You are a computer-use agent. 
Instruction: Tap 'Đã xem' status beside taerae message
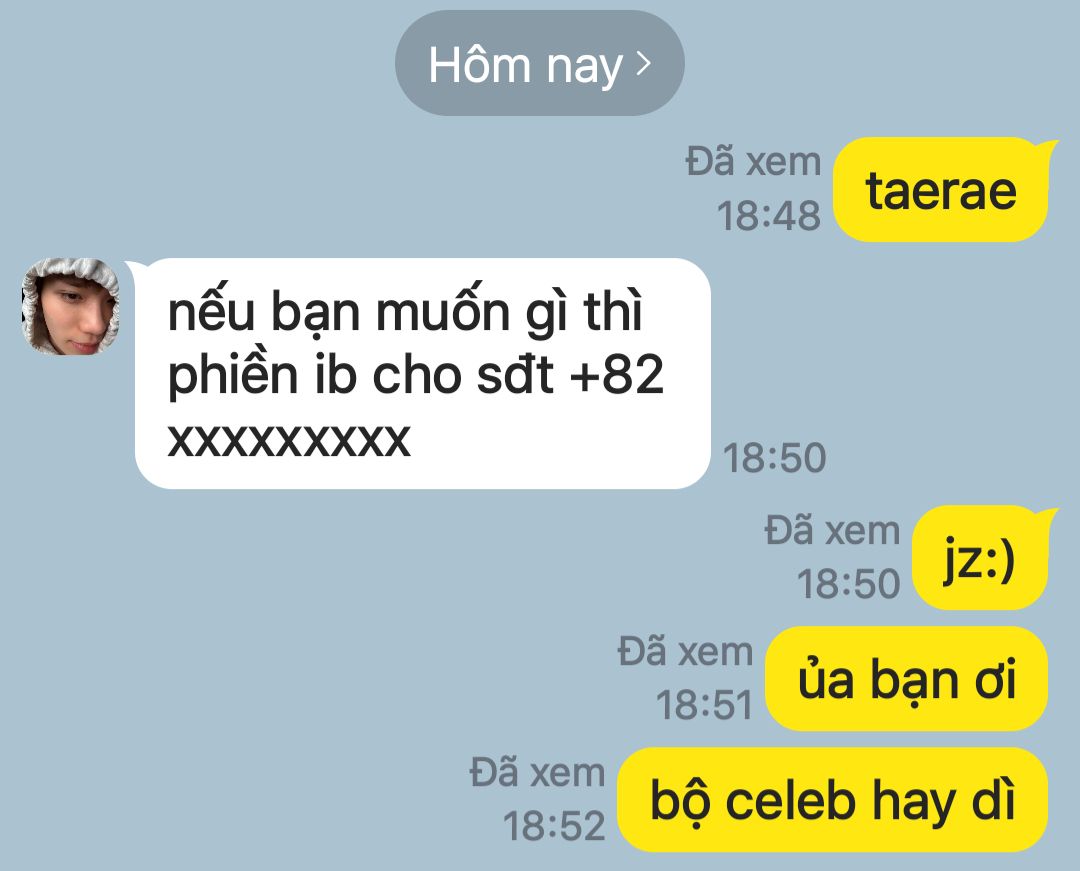pos(753,162)
